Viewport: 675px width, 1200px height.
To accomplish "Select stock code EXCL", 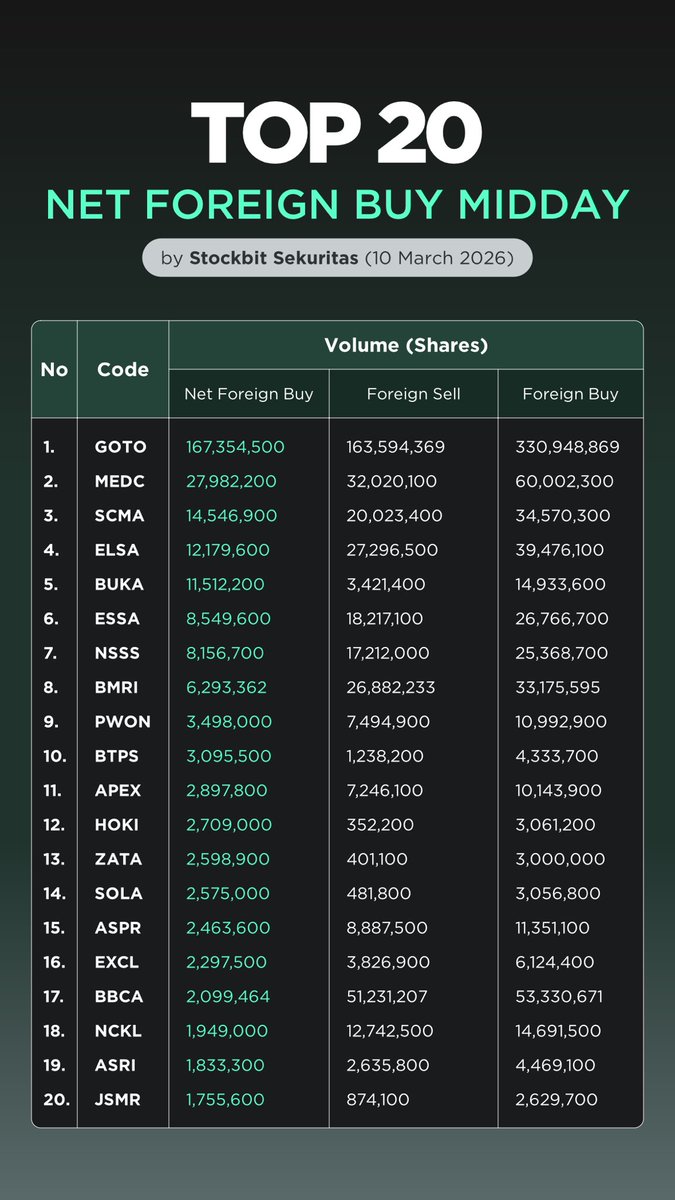I will (118, 962).
